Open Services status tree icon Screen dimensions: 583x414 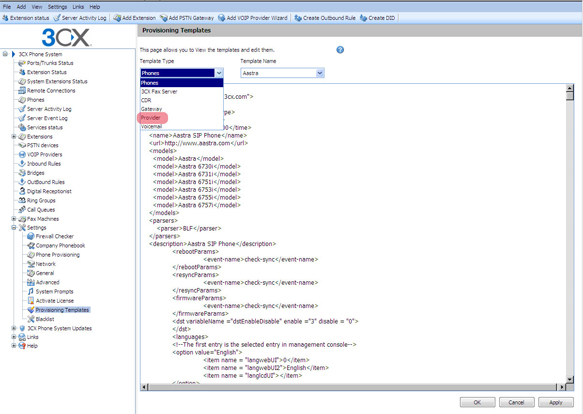[x=22, y=127]
